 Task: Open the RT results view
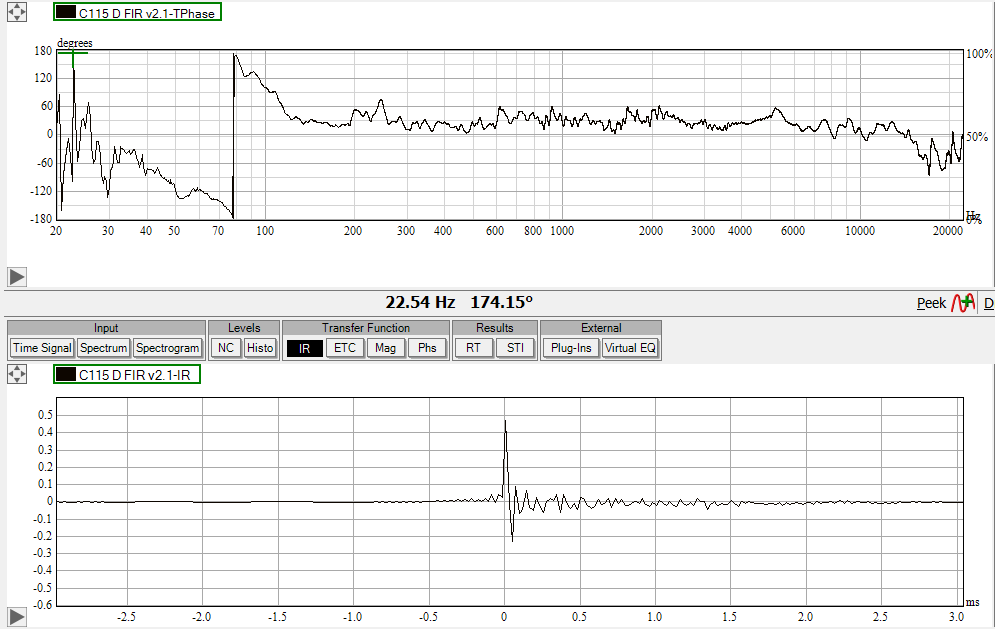(x=473, y=348)
